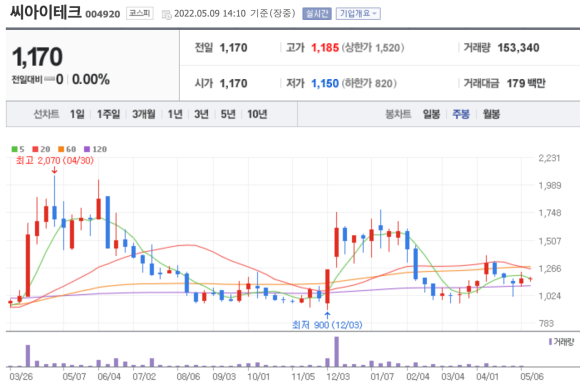Click the purple 거래량 legend marker

pyautogui.click(x=550, y=342)
